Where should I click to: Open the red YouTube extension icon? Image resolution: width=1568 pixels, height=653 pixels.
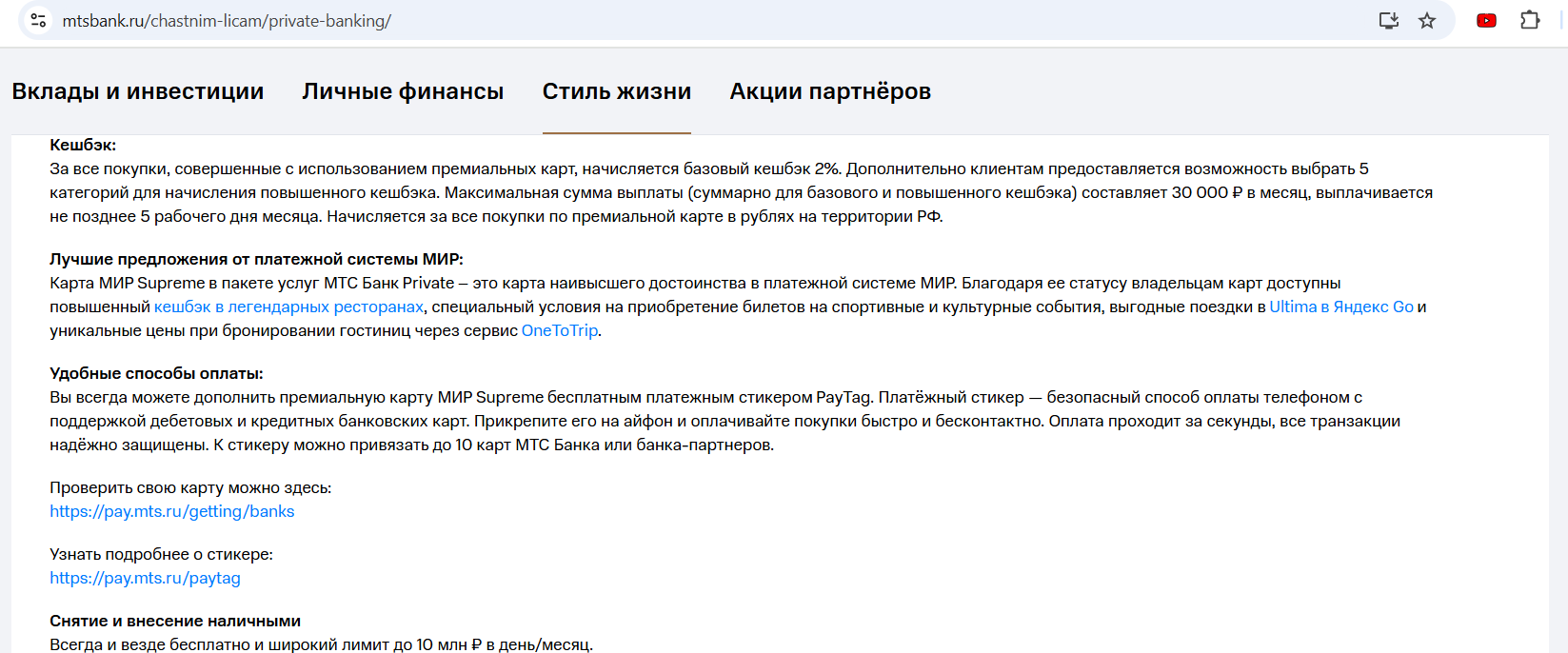pos(1486,20)
